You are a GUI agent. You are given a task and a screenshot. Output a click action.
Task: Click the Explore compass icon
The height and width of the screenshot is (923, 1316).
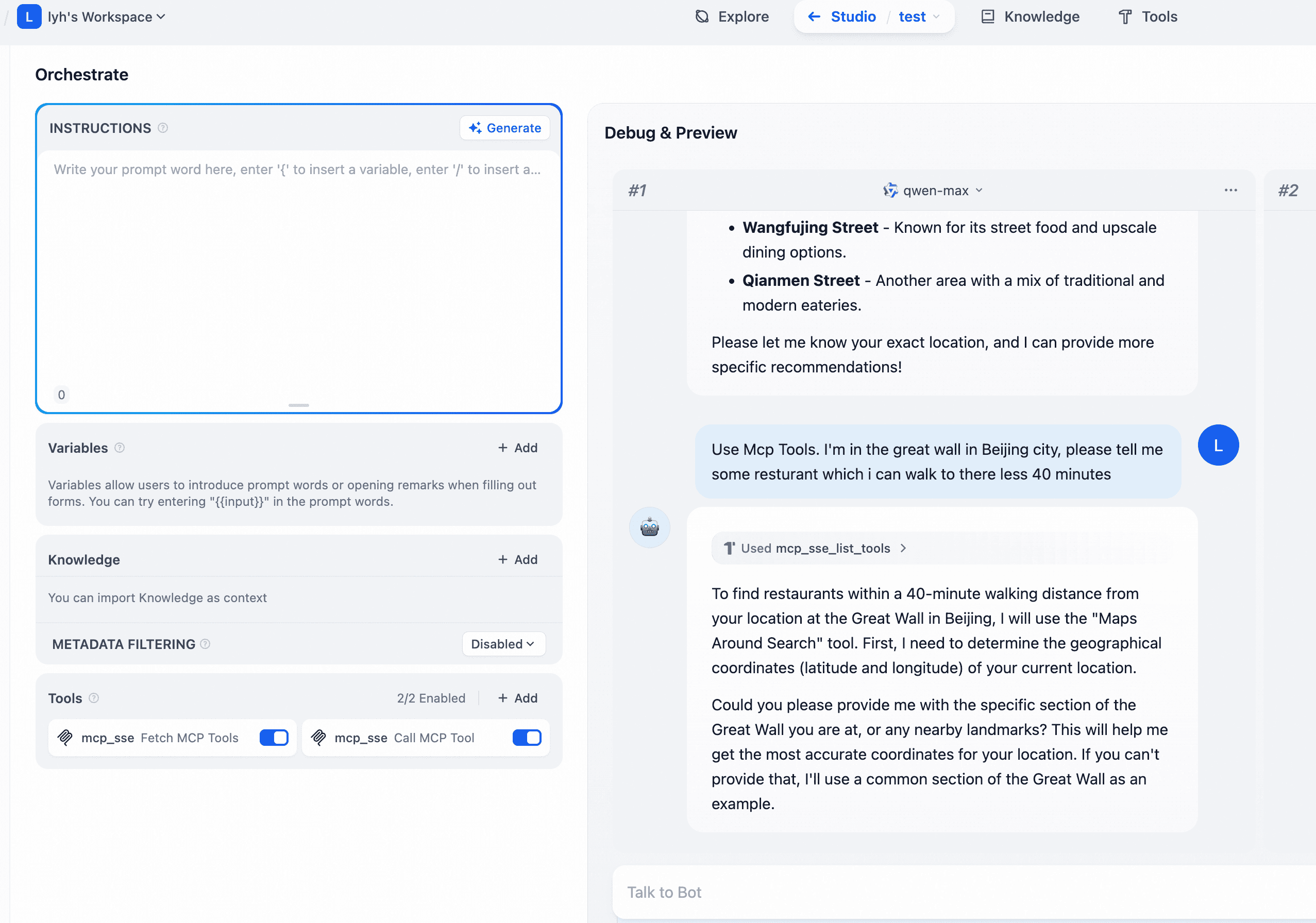[702, 16]
